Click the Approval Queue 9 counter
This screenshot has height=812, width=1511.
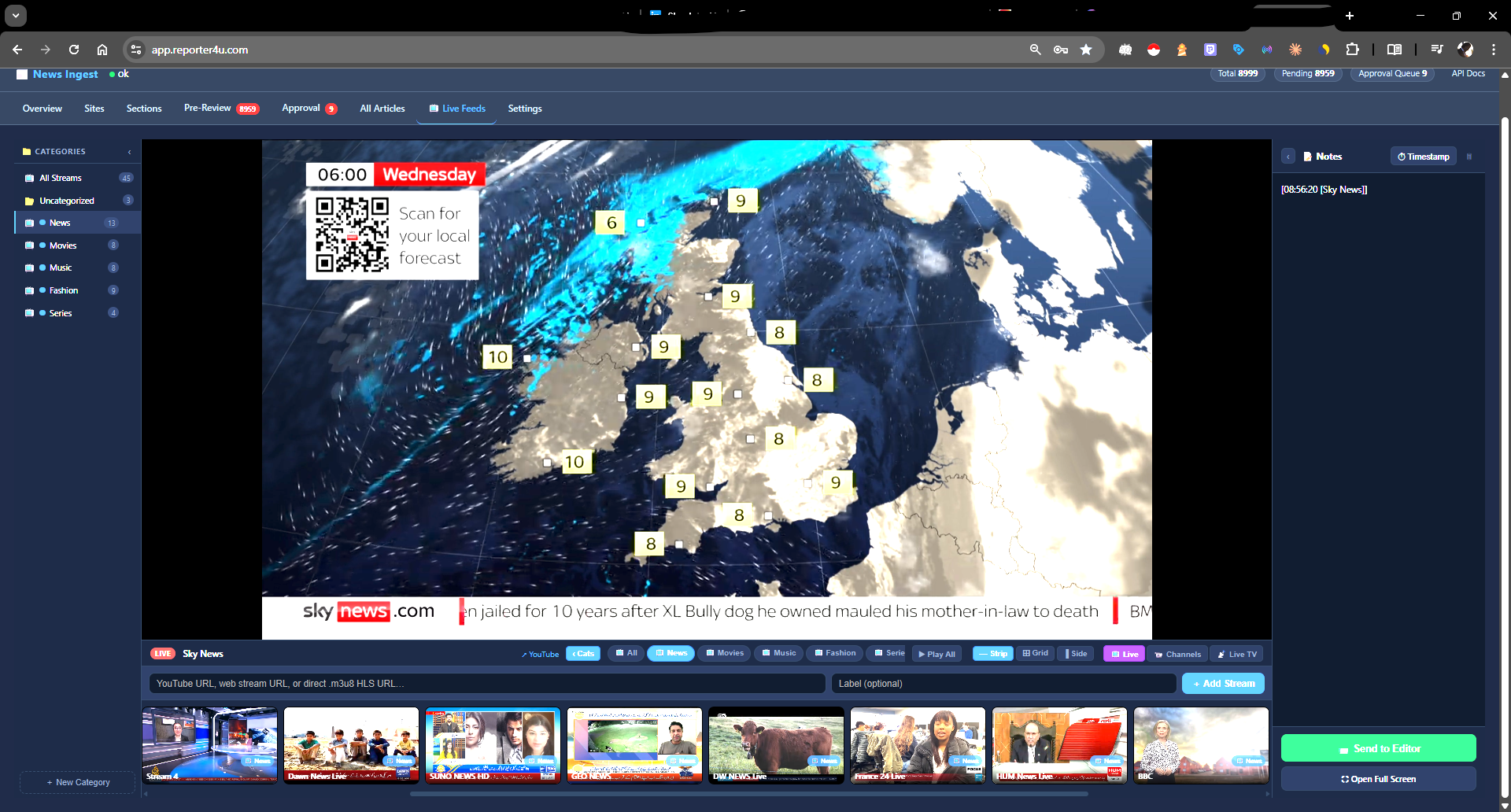point(1393,73)
